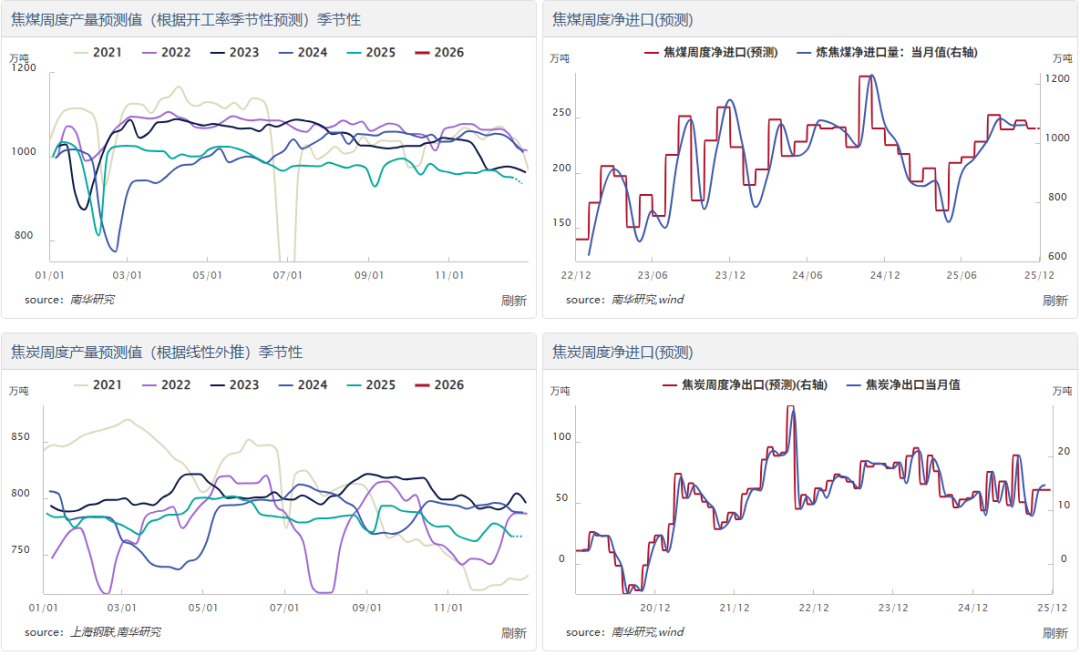Hide 2025 series in coking coal production chart

(x=371, y=53)
